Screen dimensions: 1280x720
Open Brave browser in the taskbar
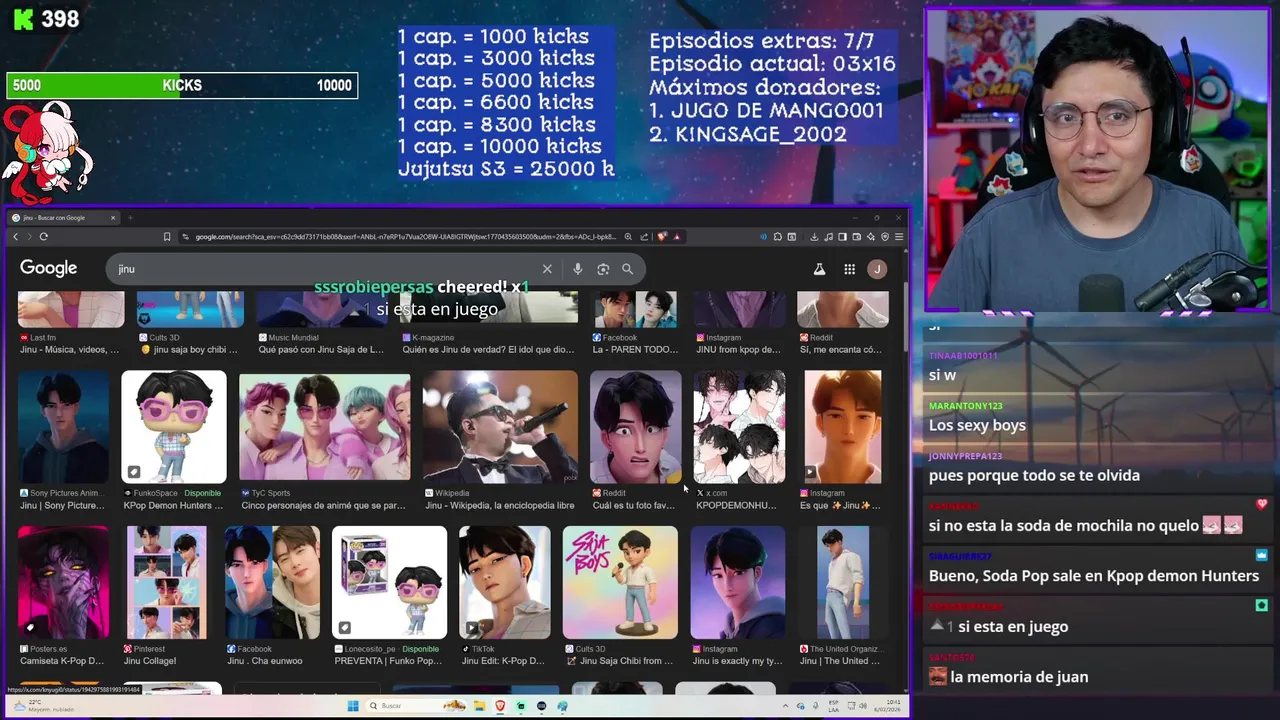pos(500,706)
